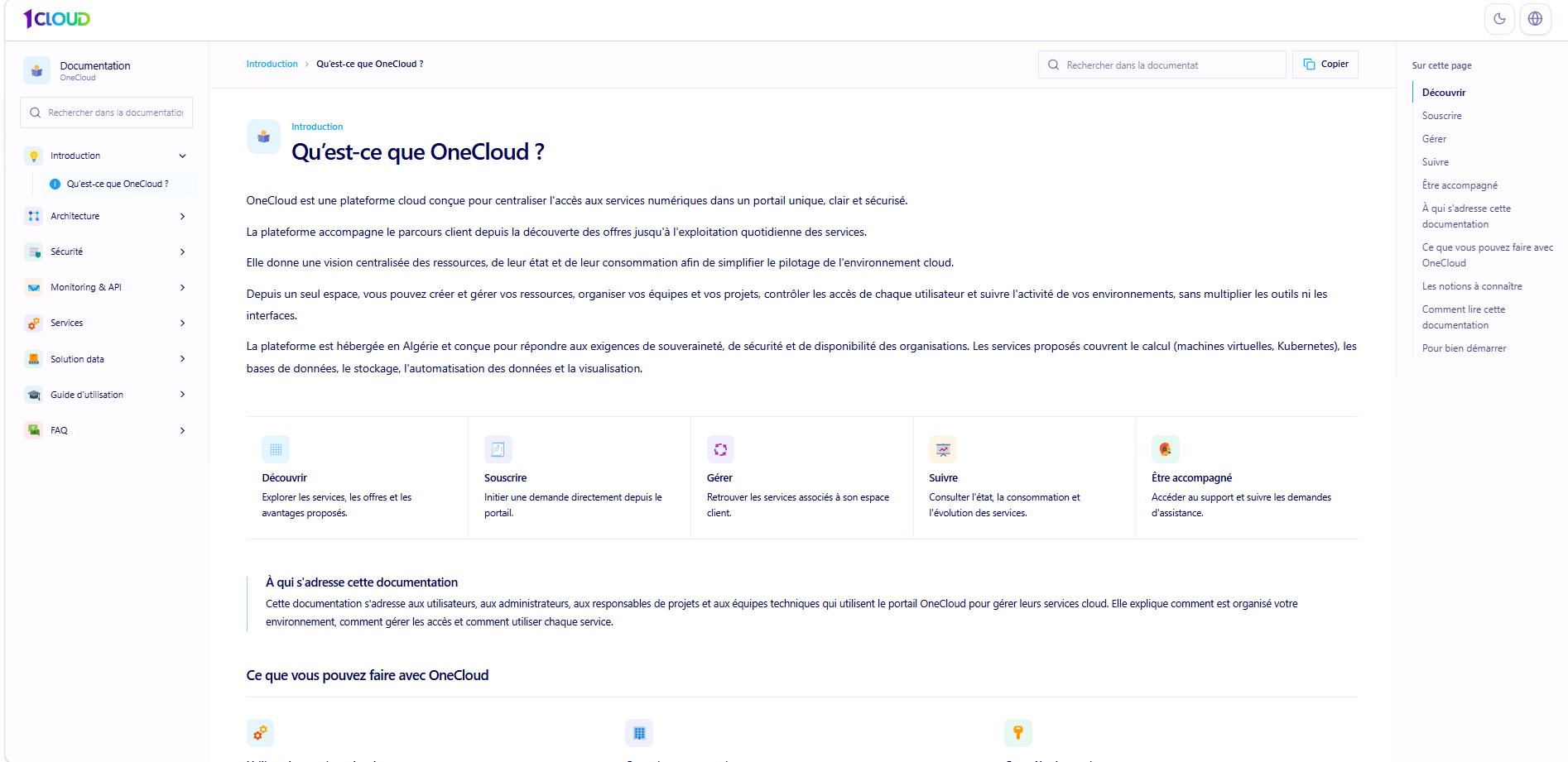1568x762 pixels.
Task: Go to Les notions à connaître section
Action: pyautogui.click(x=1472, y=286)
